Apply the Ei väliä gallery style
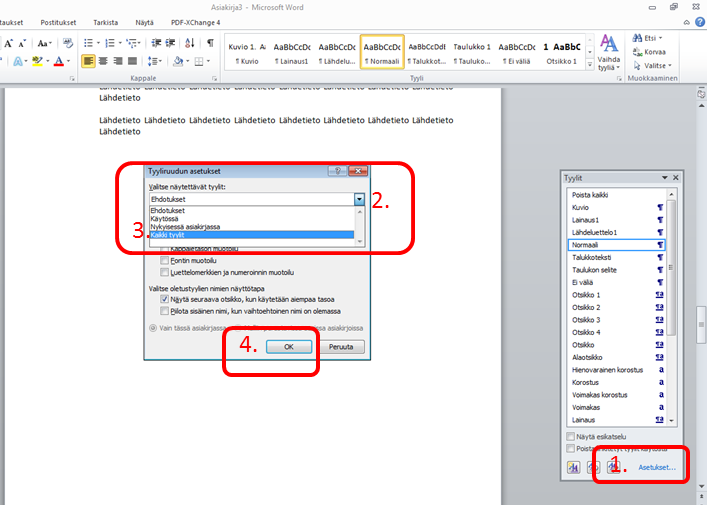707x505 pixels. 517,52
